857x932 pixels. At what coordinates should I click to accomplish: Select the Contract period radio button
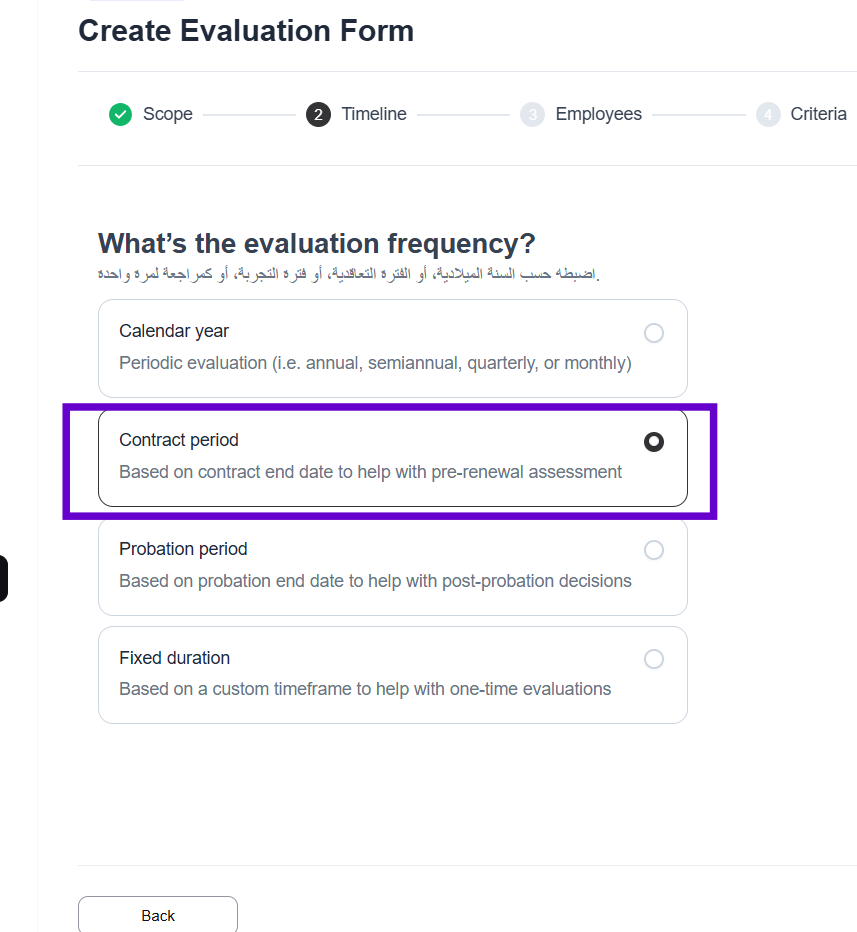(654, 442)
